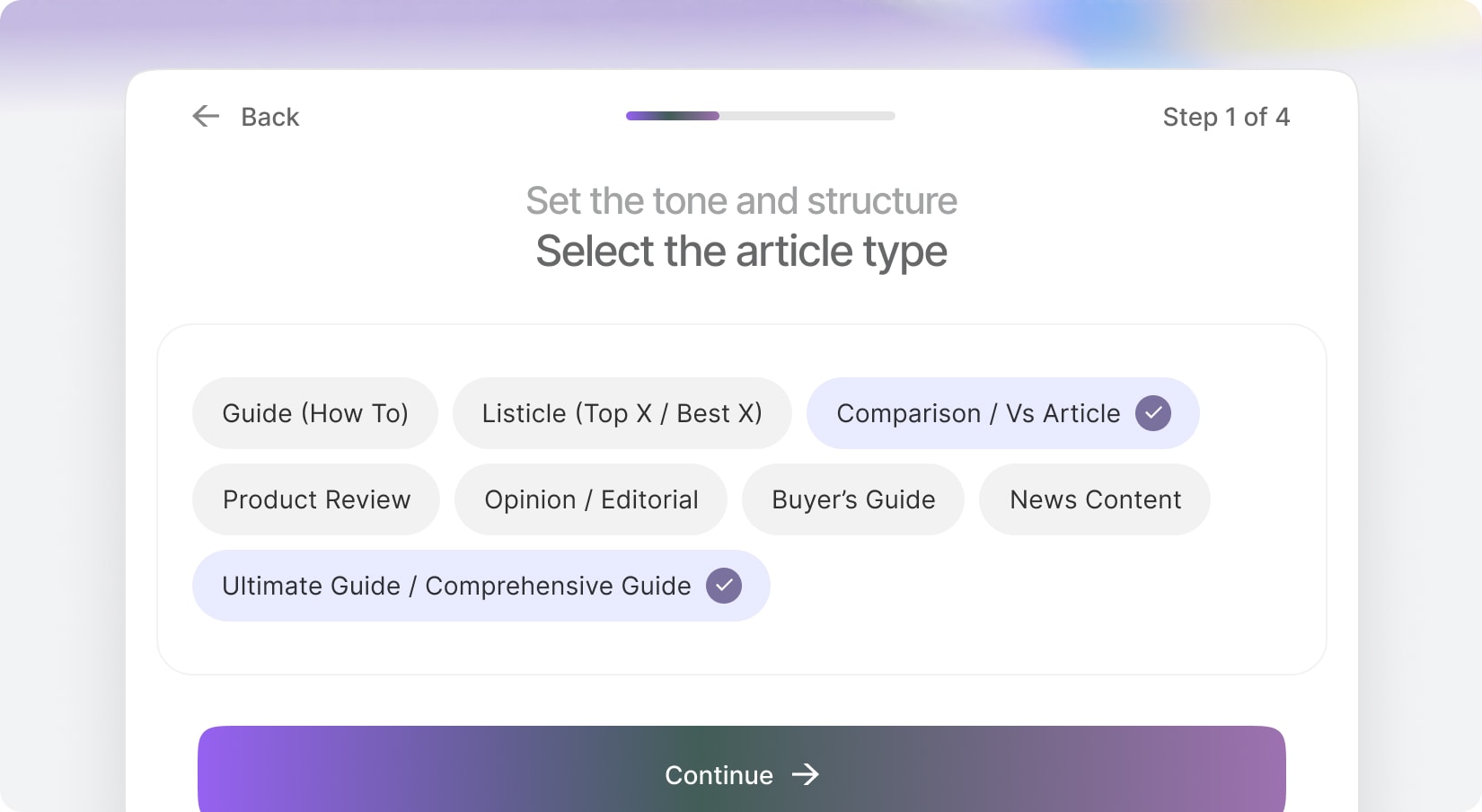This screenshot has width=1482, height=812.
Task: Unselect Ultimate Guide / Comprehensive Guide
Action: pos(456,586)
